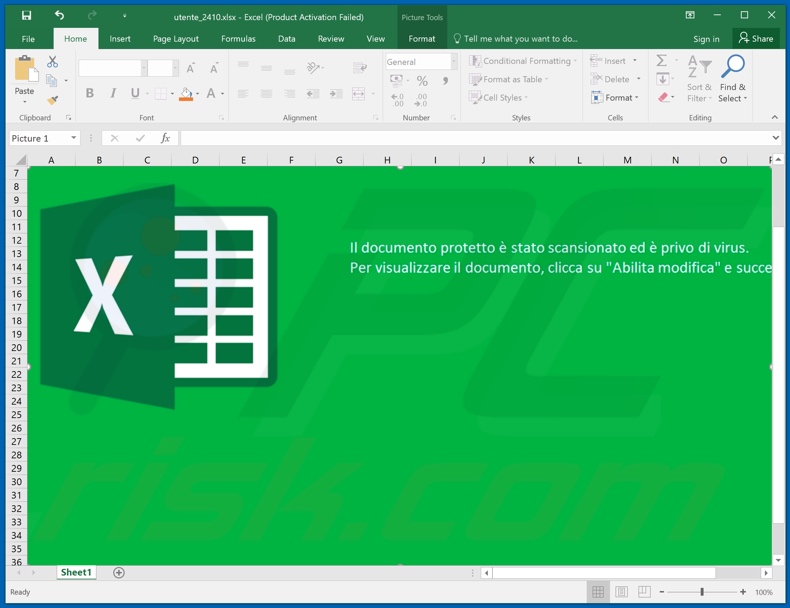This screenshot has width=790, height=608.
Task: Click Tell me what you want search
Action: click(515, 39)
